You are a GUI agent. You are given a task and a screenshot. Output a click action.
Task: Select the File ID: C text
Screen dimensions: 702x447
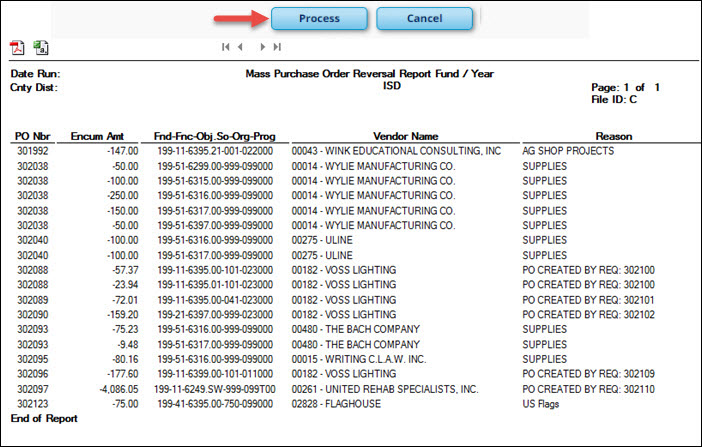pyautogui.click(x=614, y=99)
